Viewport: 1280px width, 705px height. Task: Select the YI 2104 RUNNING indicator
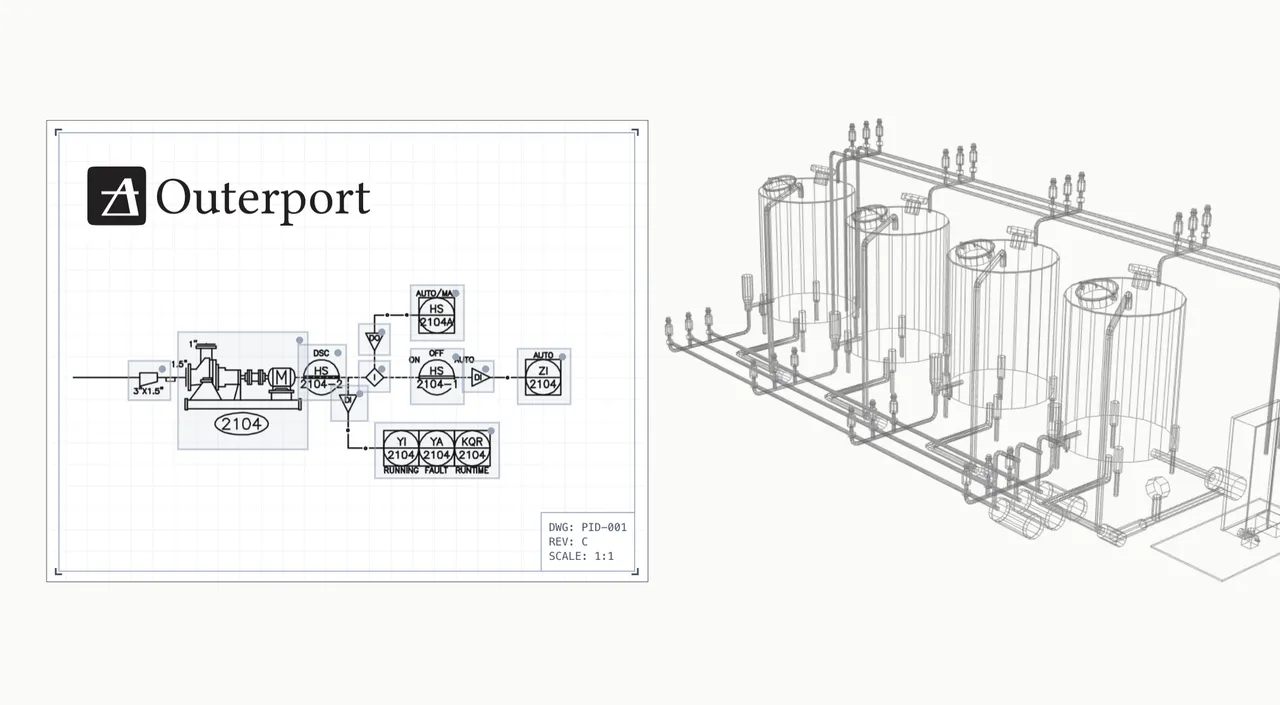coord(401,449)
